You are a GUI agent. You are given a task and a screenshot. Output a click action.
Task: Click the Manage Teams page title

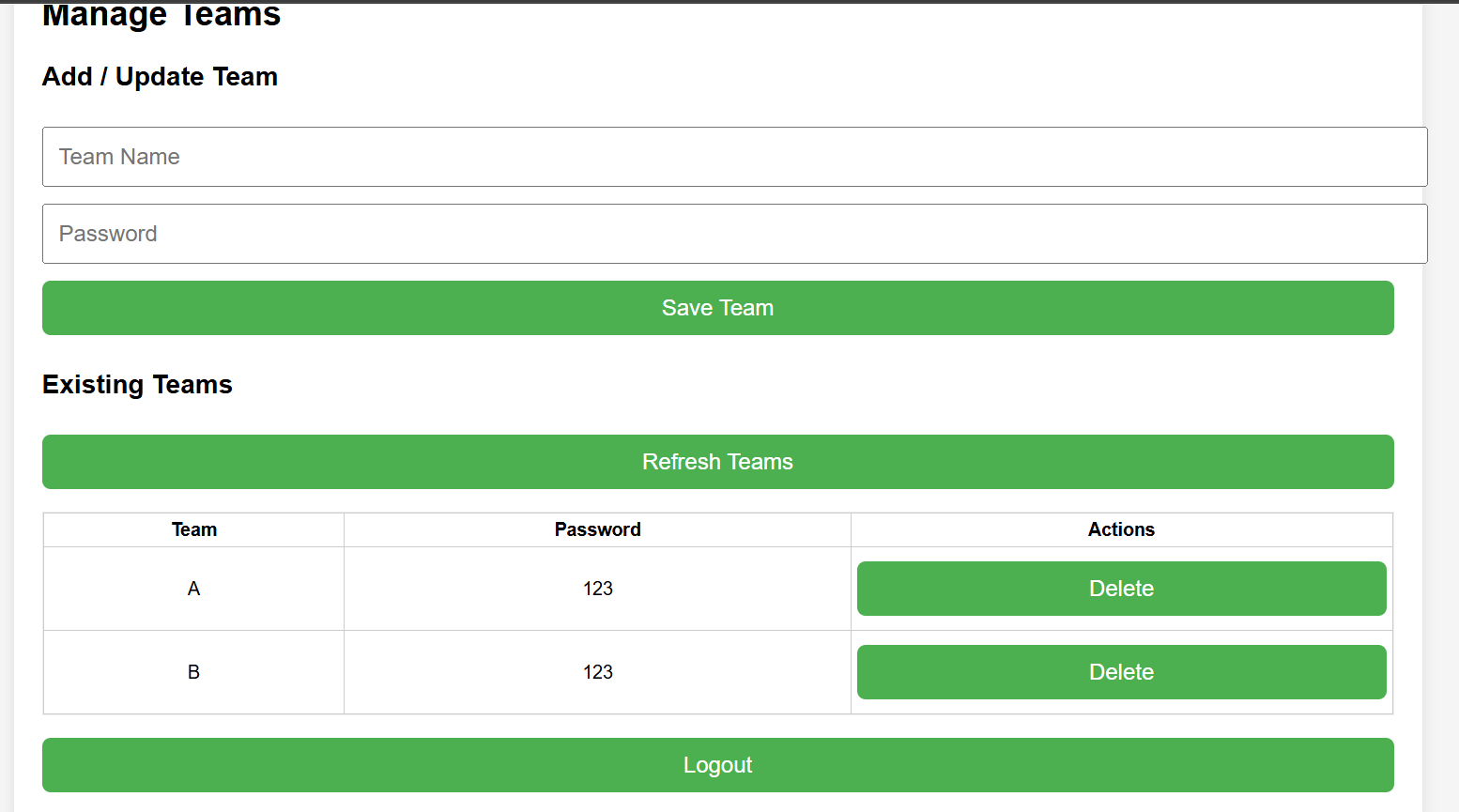(161, 16)
